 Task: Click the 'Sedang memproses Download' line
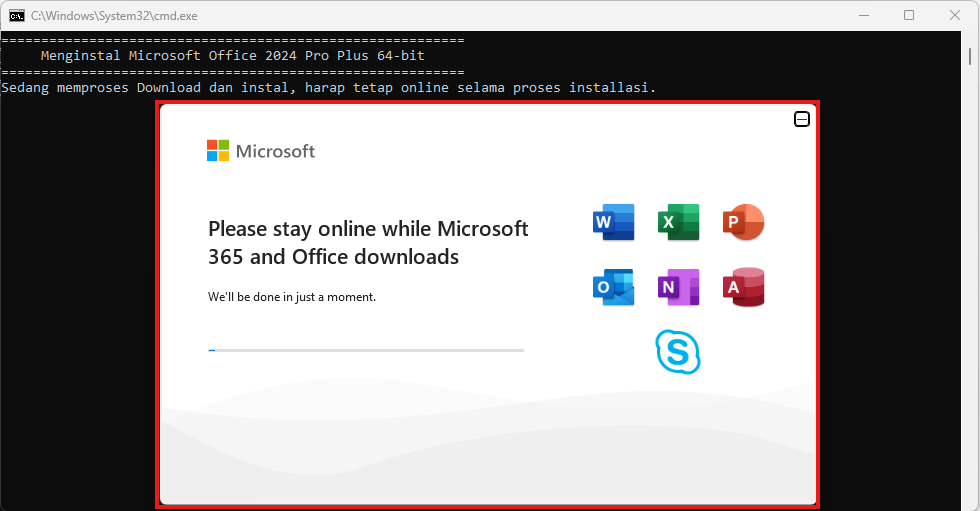(329, 87)
